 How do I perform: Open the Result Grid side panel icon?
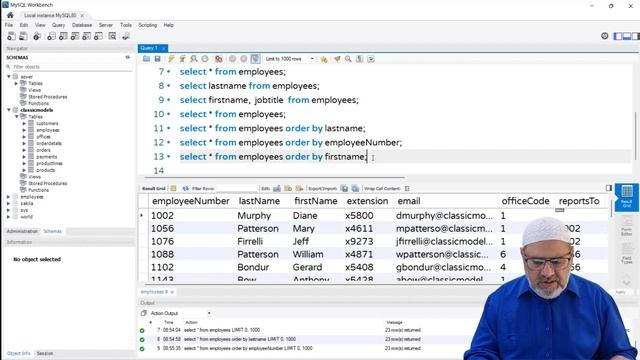tap(627, 197)
